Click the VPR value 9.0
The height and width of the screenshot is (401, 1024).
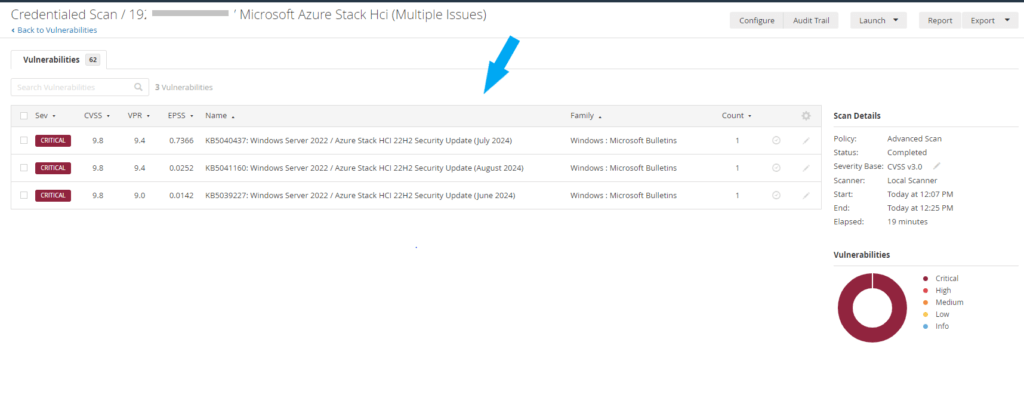tap(140, 195)
